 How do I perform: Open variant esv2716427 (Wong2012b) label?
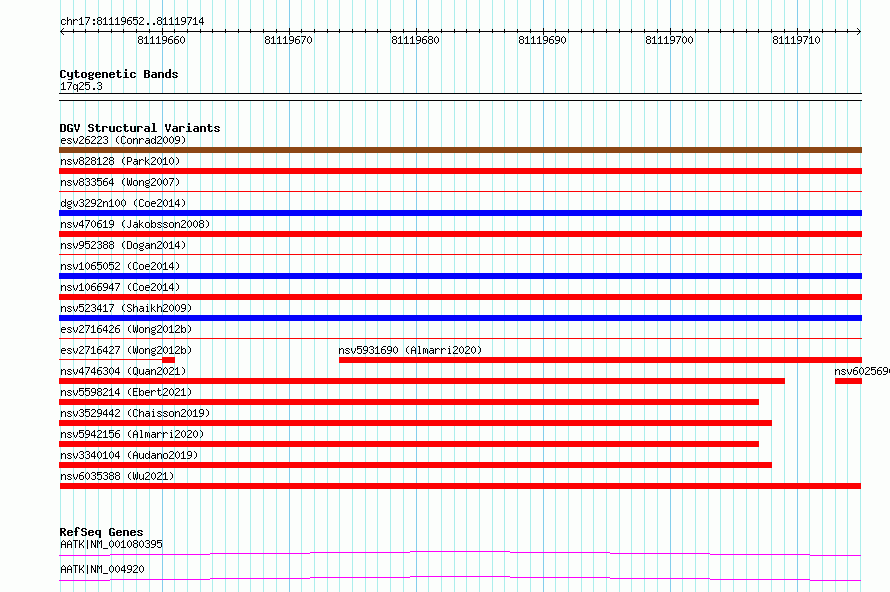(126, 350)
